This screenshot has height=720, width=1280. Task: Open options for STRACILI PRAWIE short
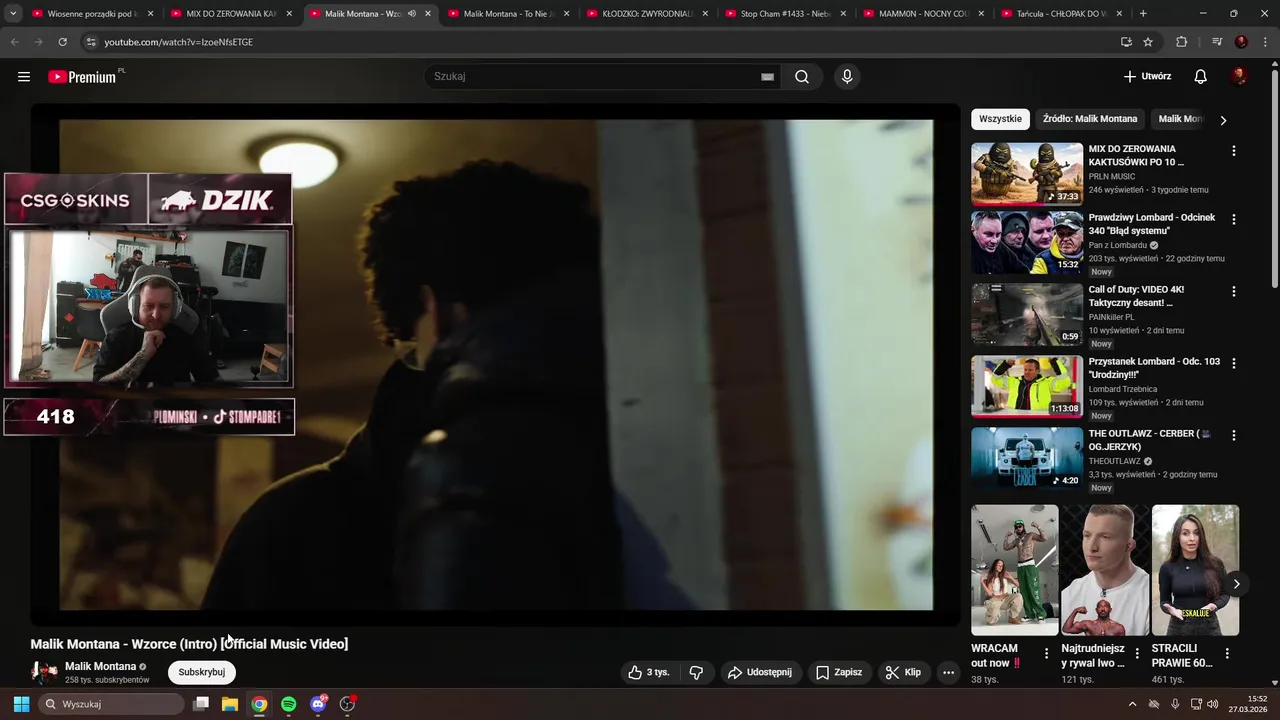point(1227,653)
